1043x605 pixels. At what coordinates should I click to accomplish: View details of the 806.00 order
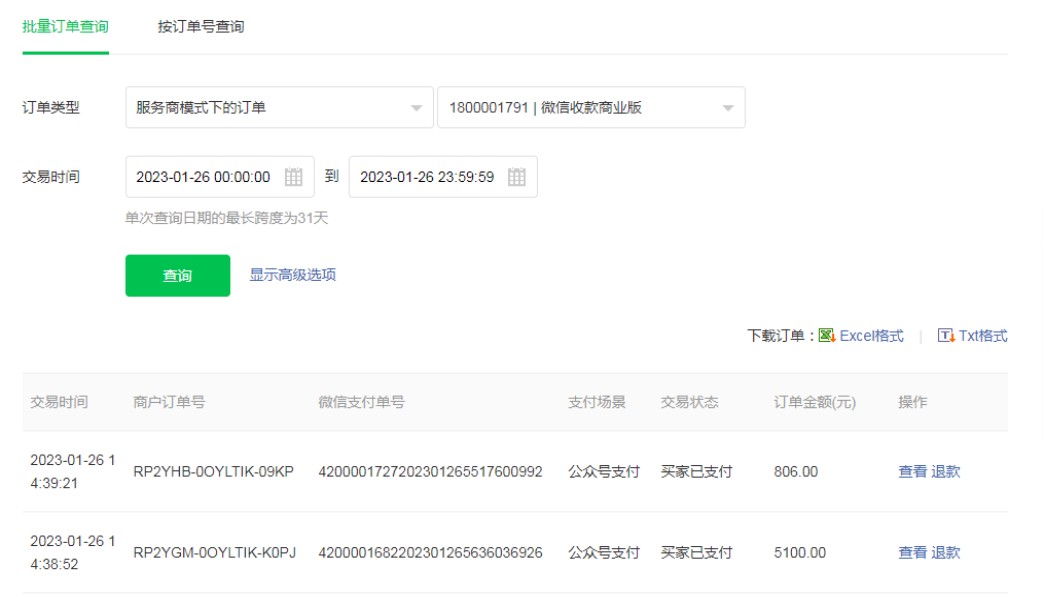click(x=912, y=472)
